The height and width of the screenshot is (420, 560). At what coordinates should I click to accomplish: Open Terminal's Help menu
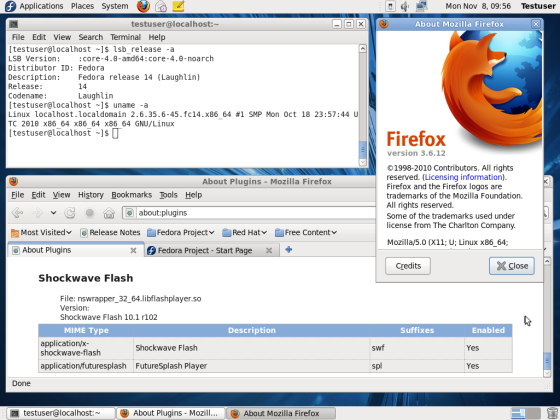pyautogui.click(x=157, y=37)
